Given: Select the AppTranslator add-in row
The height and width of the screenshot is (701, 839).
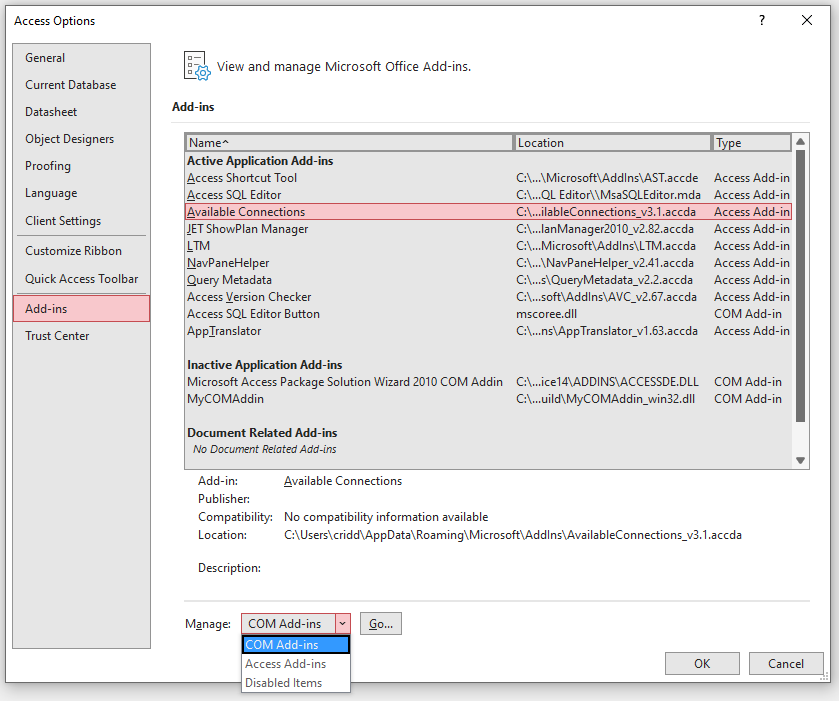Looking at the screenshot, I should pyautogui.click(x=488, y=331).
